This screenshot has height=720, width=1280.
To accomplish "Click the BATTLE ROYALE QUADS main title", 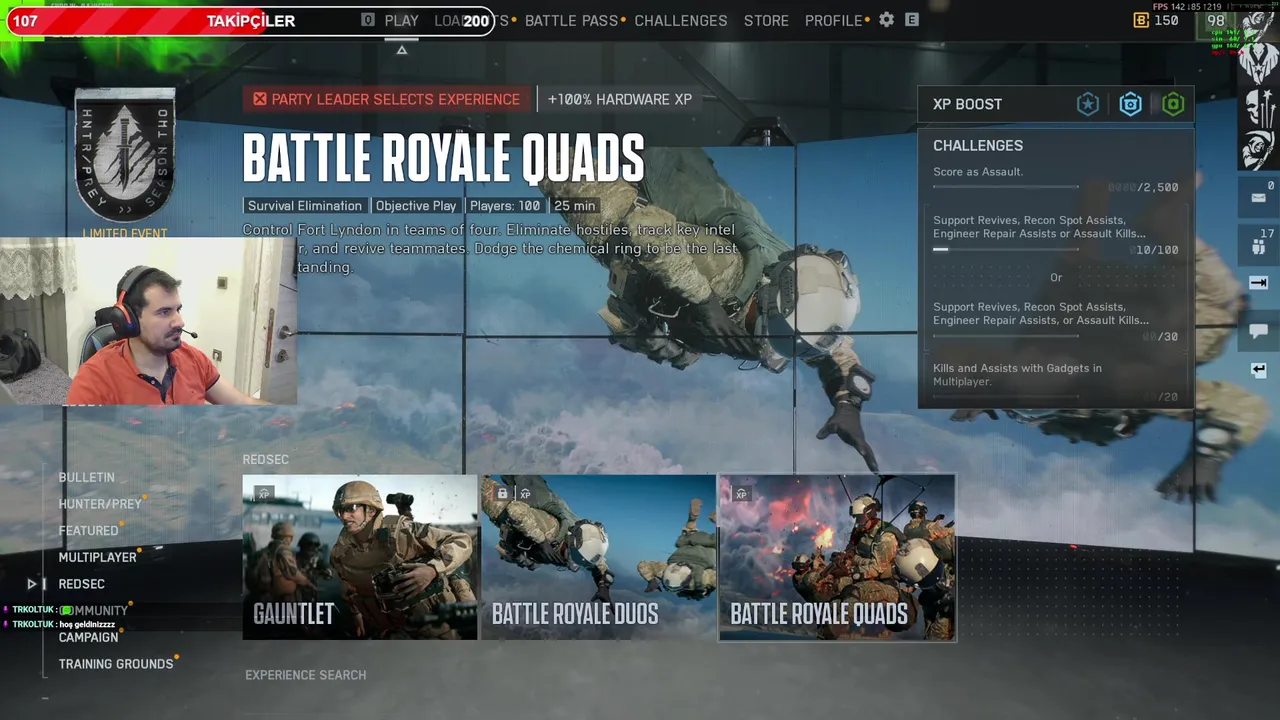I will 443,158.
